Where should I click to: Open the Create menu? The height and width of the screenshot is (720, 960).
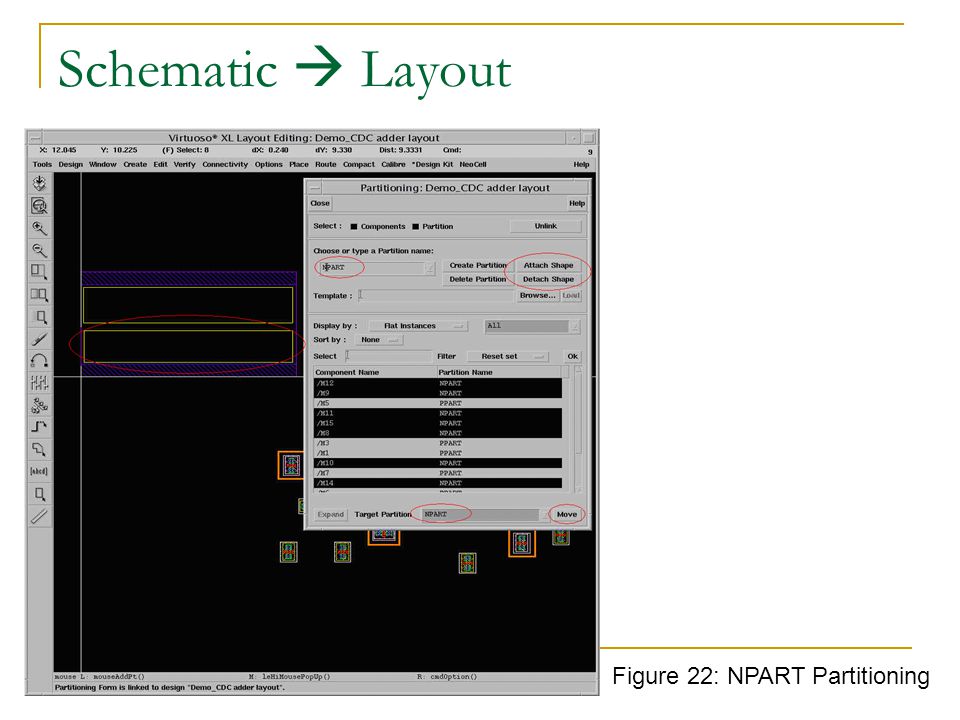coord(135,165)
